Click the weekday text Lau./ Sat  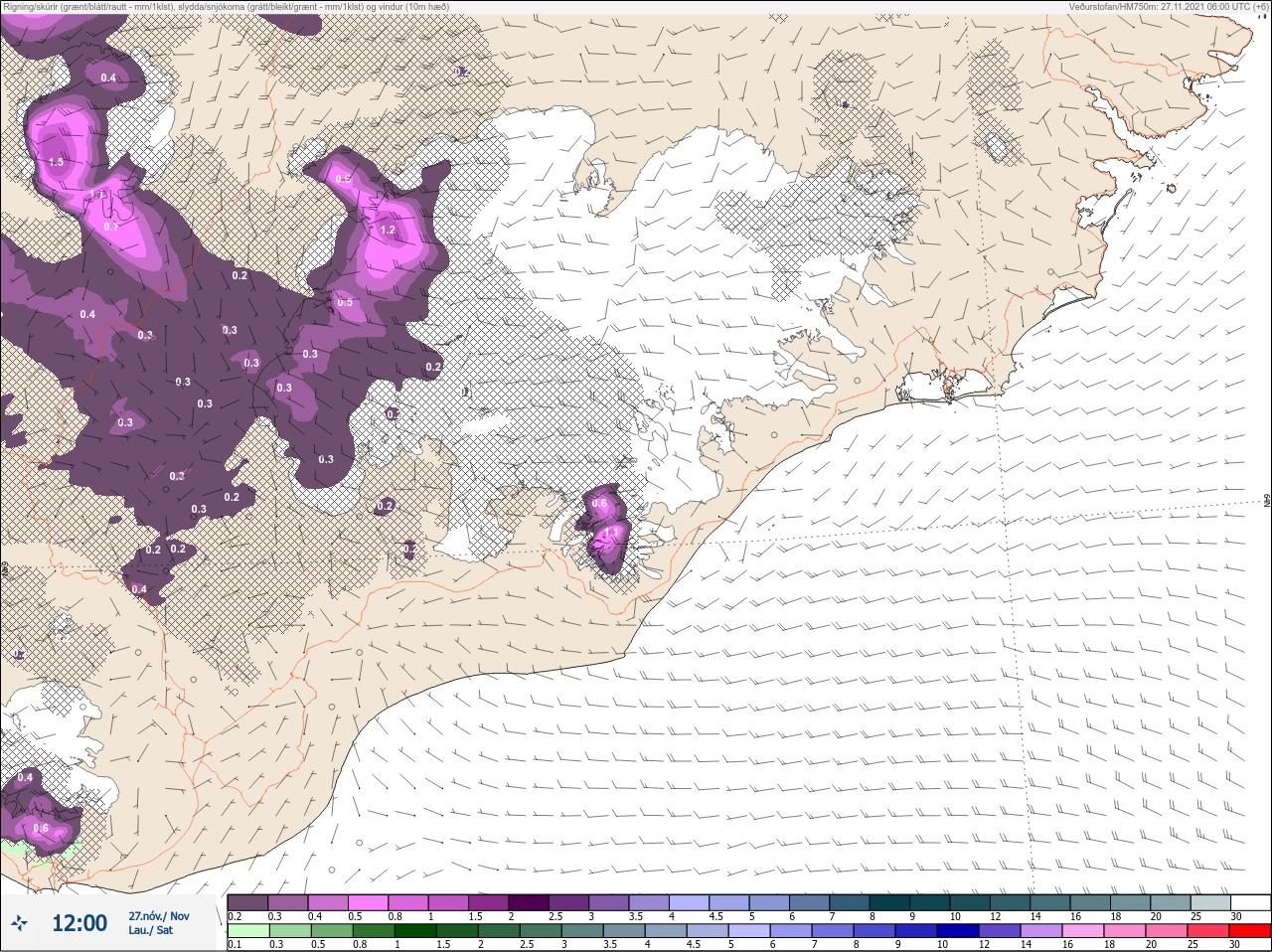[150, 931]
